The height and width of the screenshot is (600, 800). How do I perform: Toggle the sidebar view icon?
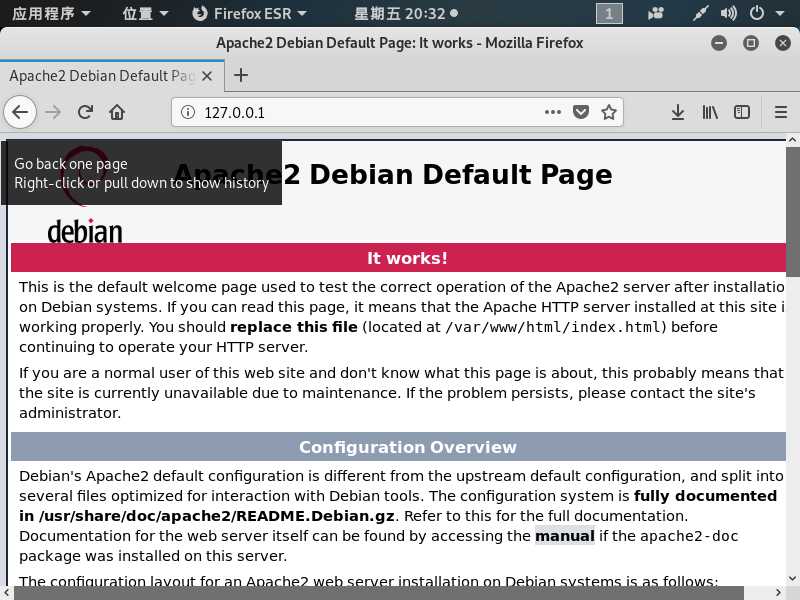point(741,112)
